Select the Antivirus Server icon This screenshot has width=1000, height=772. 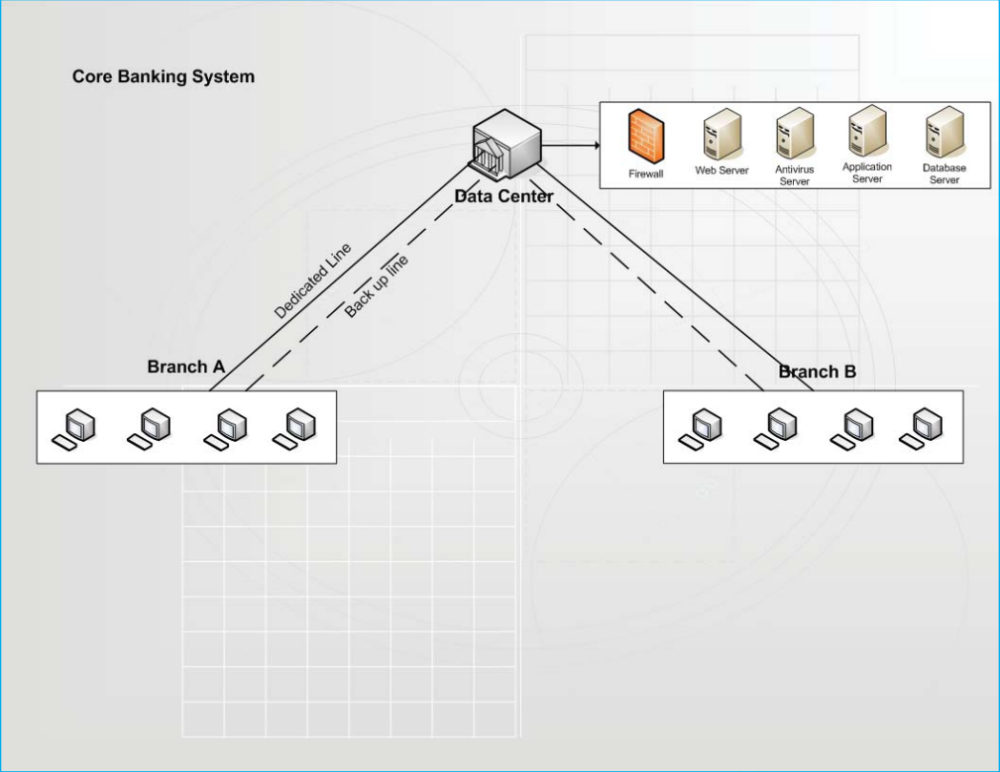pos(795,133)
